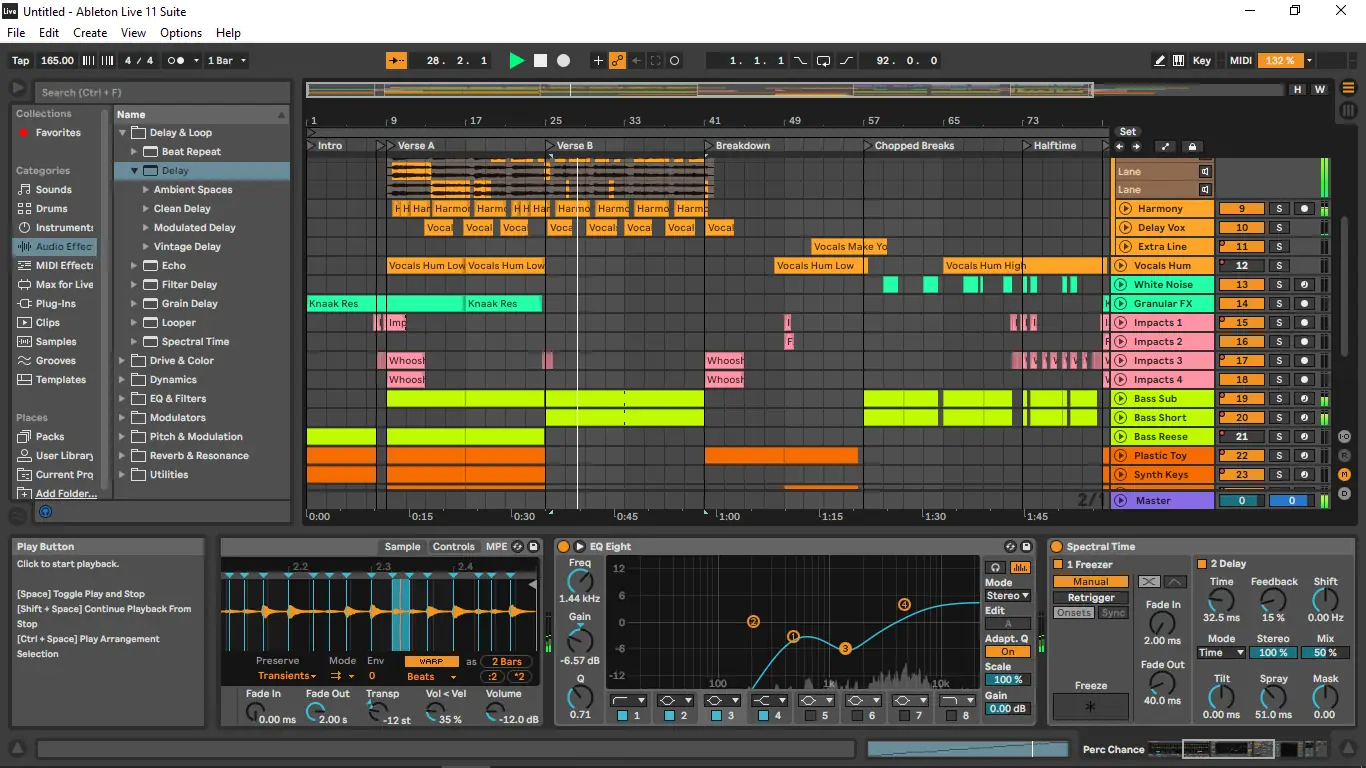
Task: Click the Retrigger button in Spectral Time
Action: [1091, 598]
